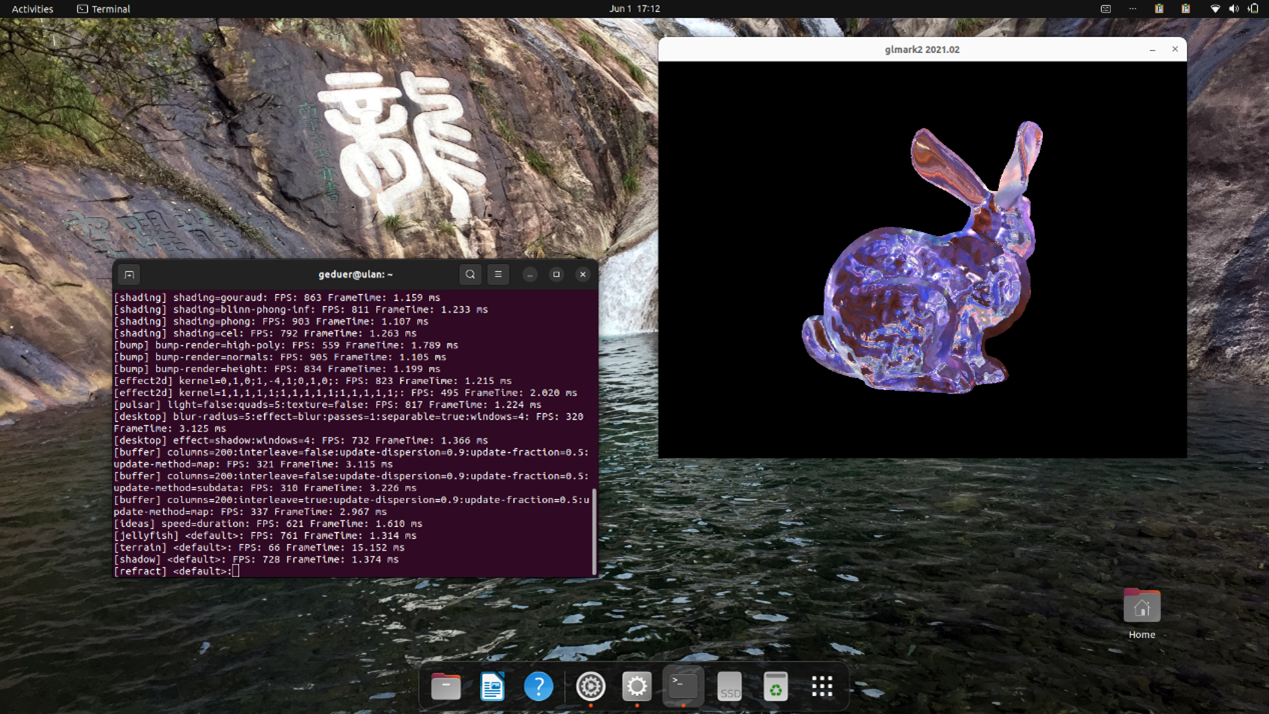The image size is (1269, 714).
Task: Open a new terminal tab
Action: point(129,274)
